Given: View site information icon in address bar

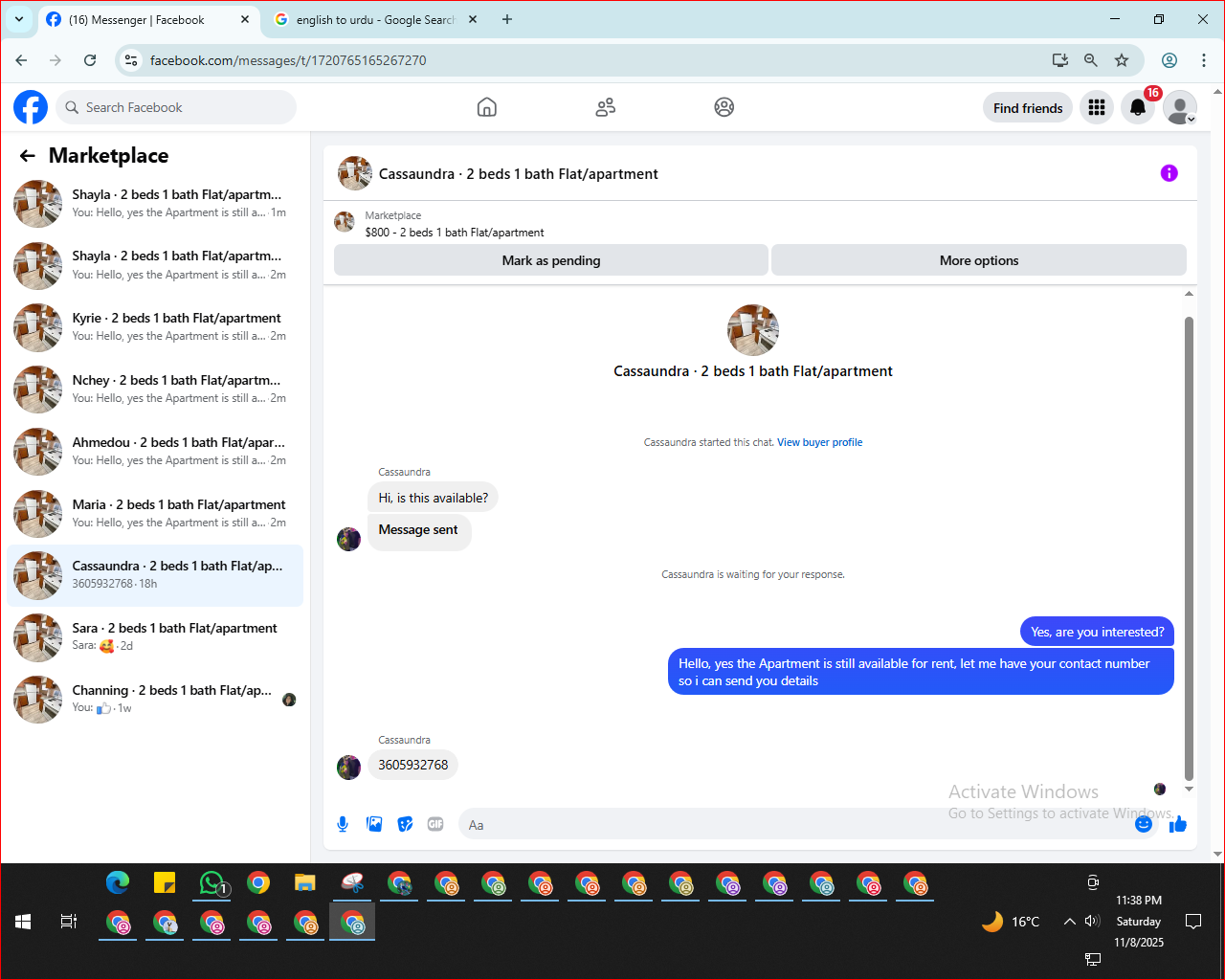Looking at the screenshot, I should click(131, 60).
